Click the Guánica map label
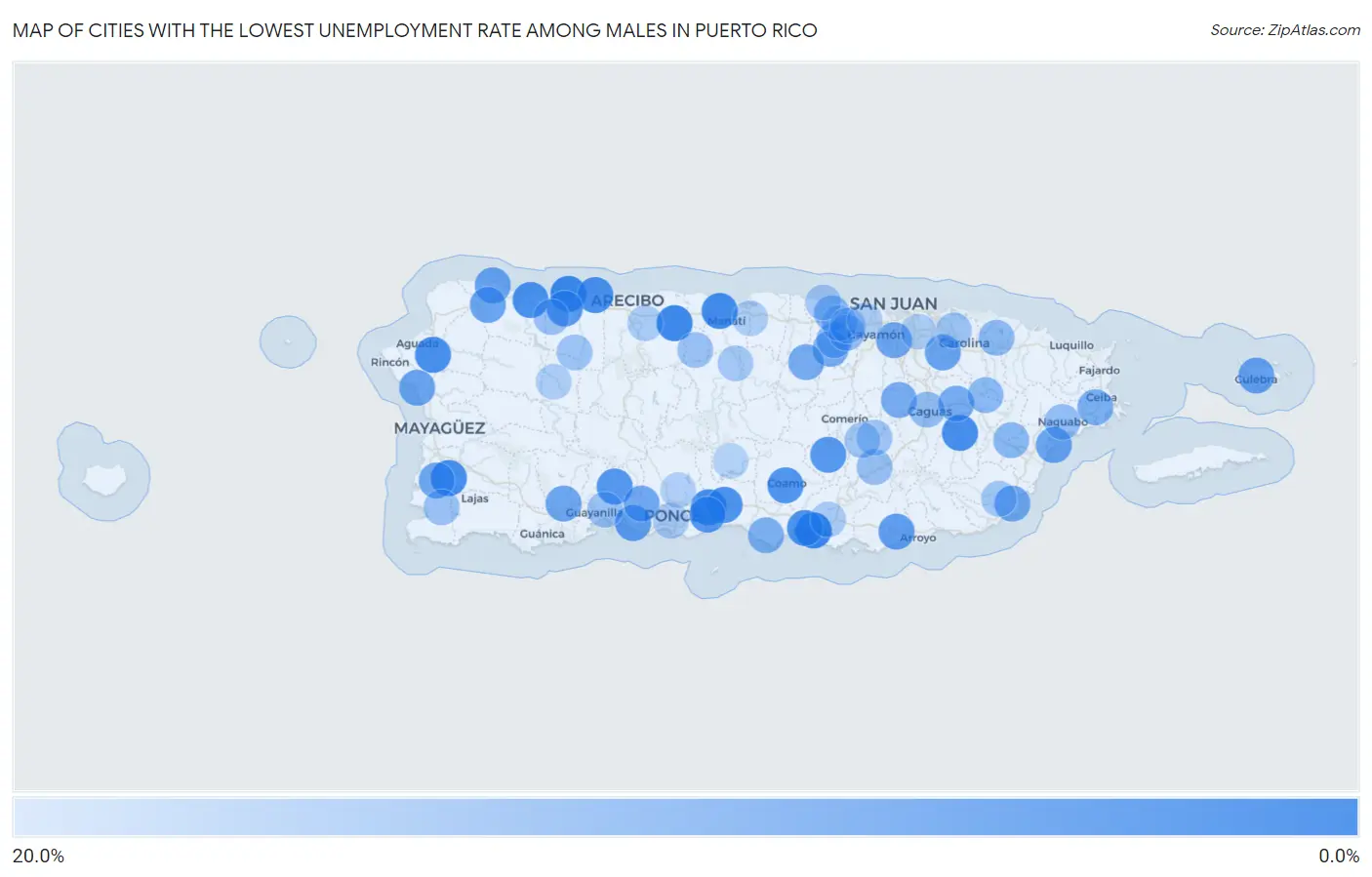 (542, 534)
